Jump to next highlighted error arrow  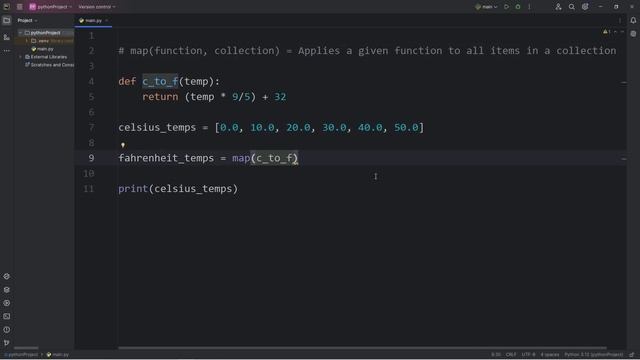(x=622, y=31)
